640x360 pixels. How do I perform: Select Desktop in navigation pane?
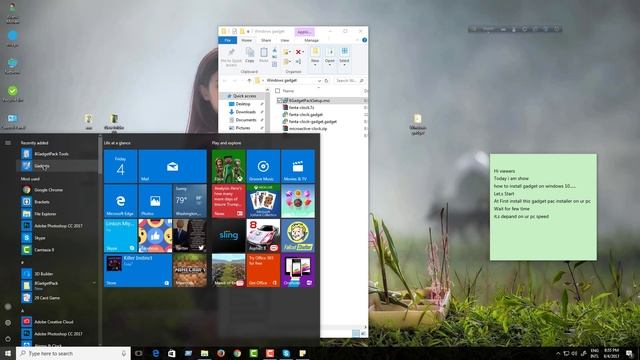click(x=243, y=104)
